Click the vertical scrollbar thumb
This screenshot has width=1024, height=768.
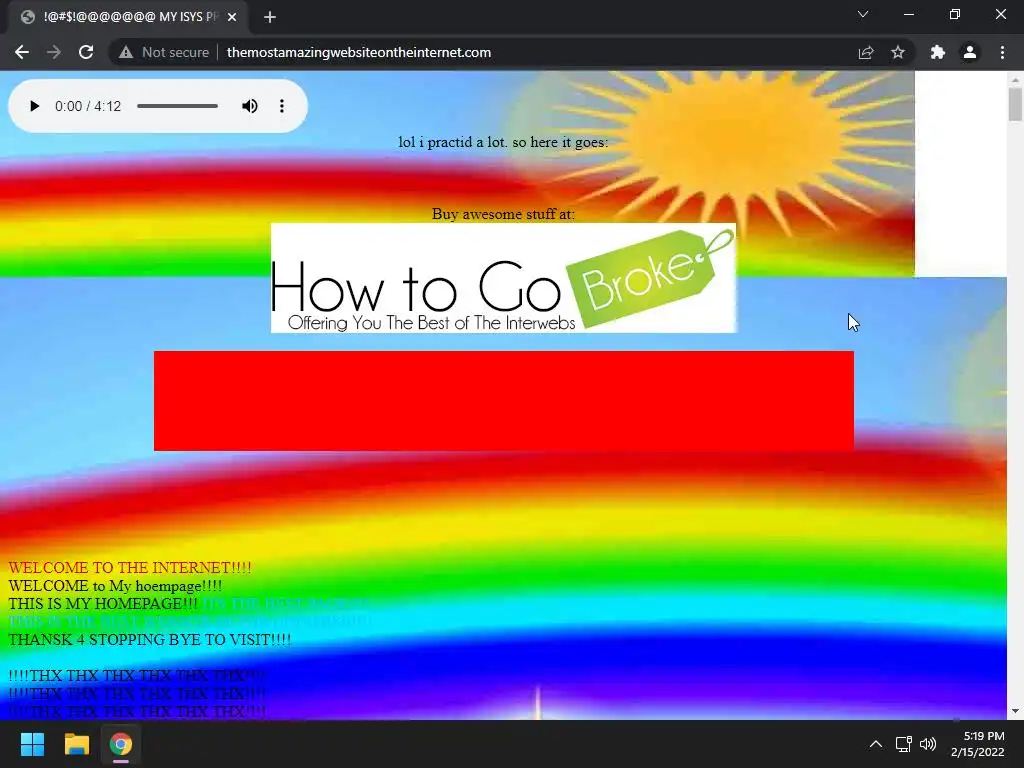click(x=1015, y=104)
